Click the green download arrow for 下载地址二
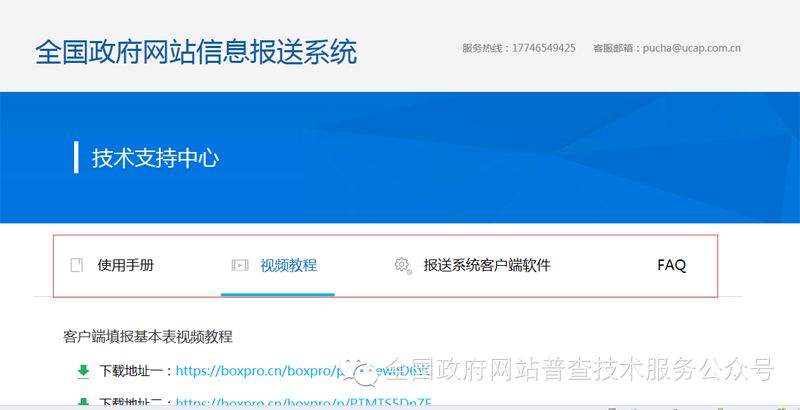Image resolution: width=800 pixels, height=410 pixels. (84, 402)
